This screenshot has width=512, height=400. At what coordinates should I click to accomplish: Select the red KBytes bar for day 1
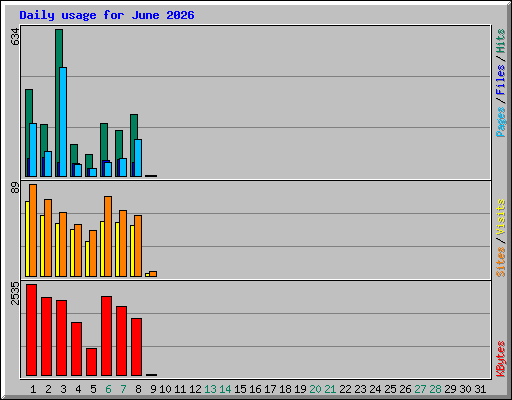[x=31, y=330]
